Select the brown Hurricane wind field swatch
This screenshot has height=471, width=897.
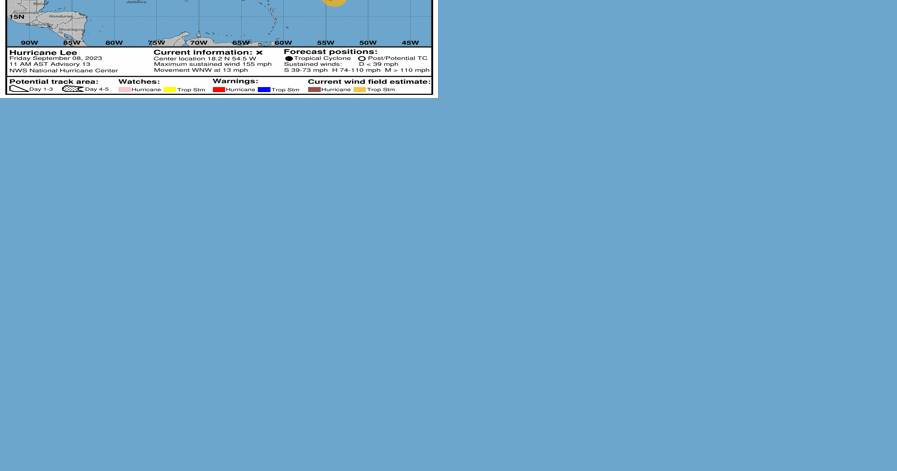314,90
